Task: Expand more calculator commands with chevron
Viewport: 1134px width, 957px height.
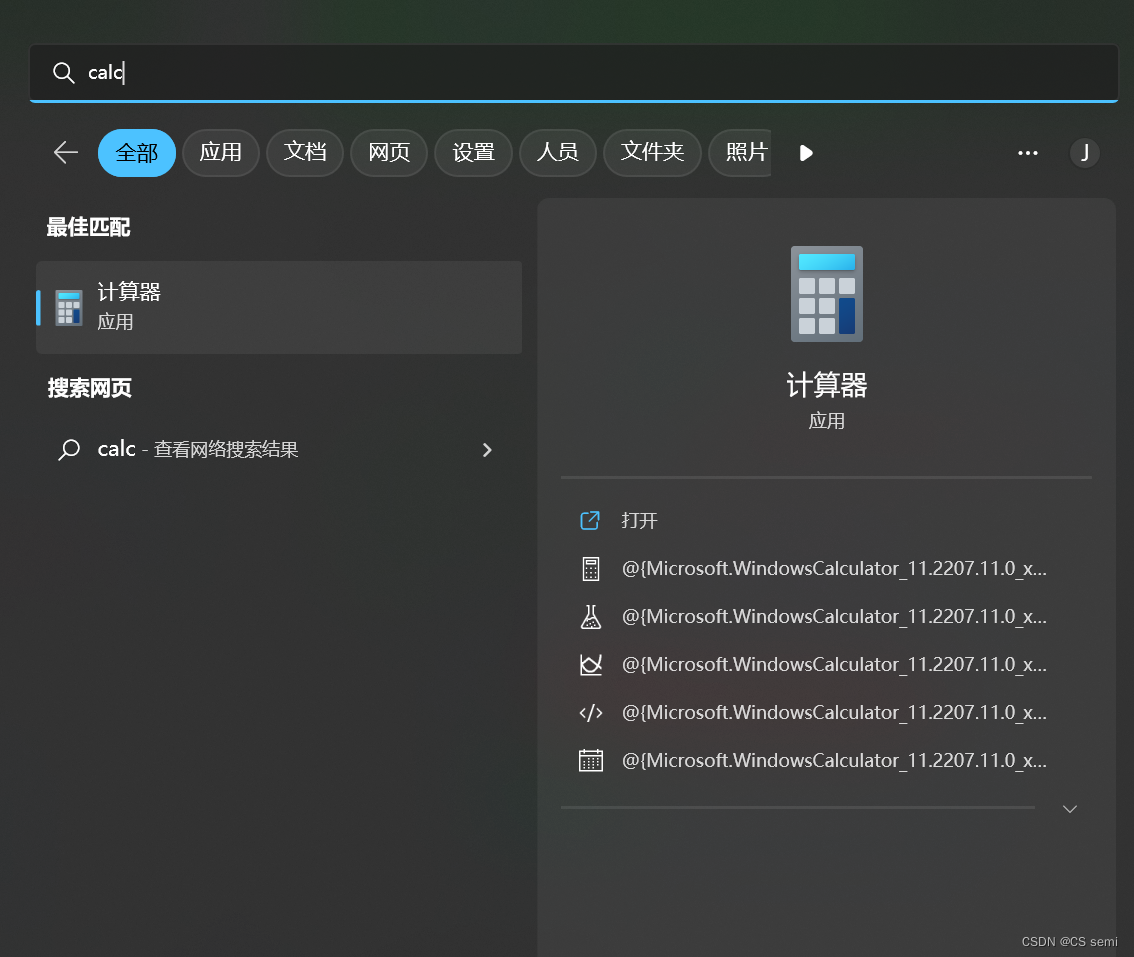Action: point(1069,808)
